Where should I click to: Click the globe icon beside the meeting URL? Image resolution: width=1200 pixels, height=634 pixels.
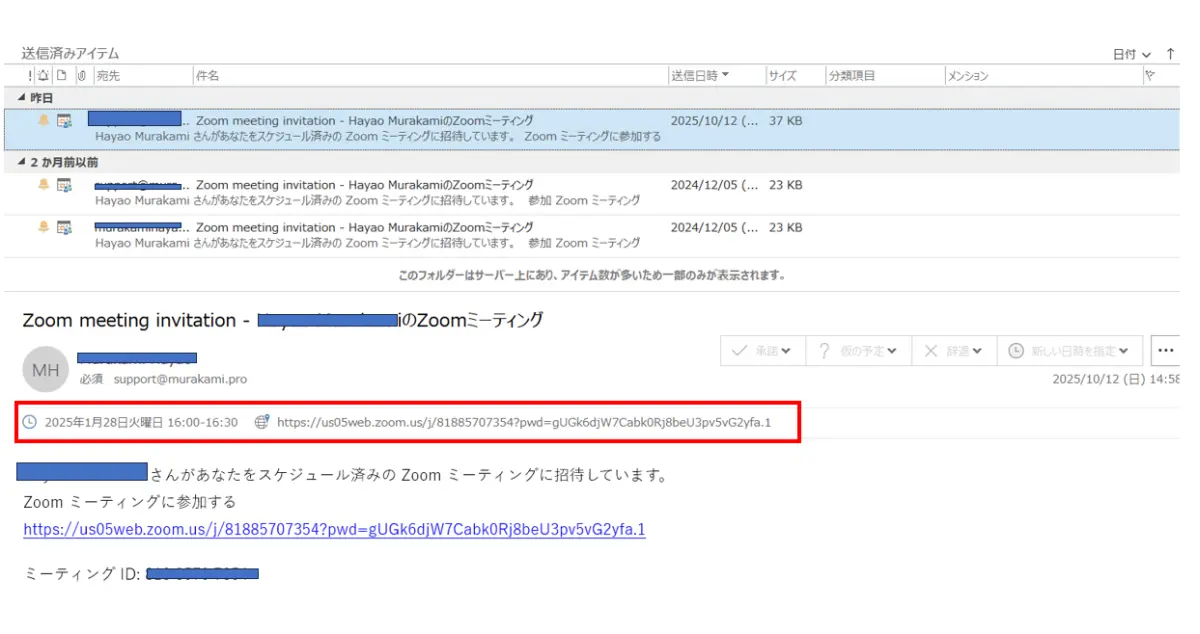[262, 422]
